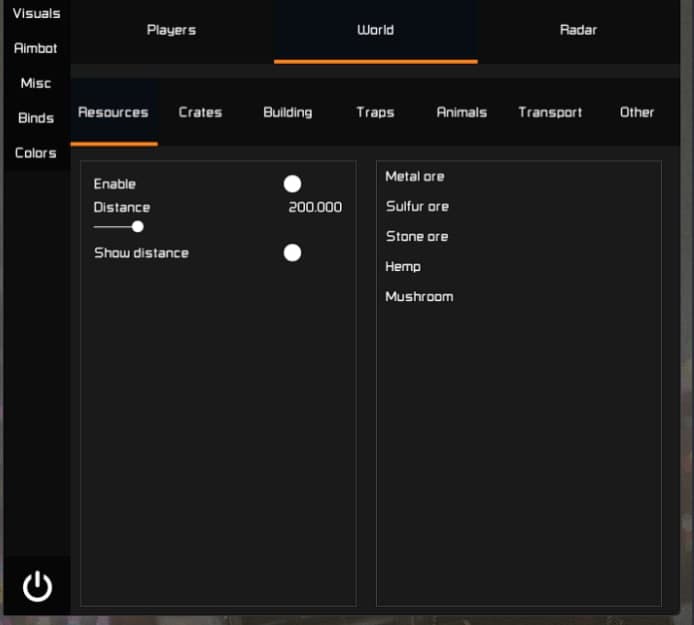
Task: Select the Other sub-tab
Action: point(636,112)
